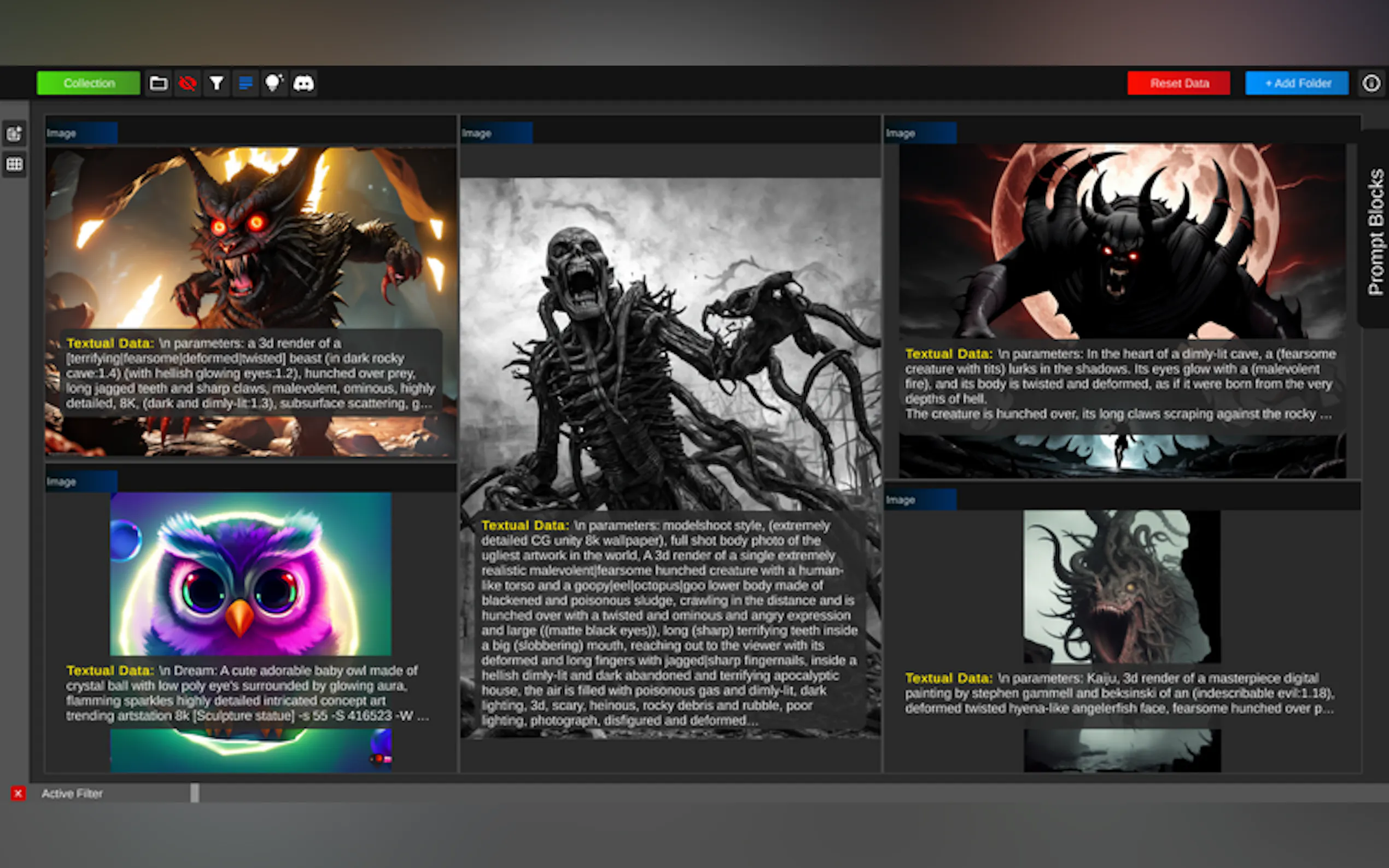
Task: Open the folder browser icon
Action: click(158, 84)
